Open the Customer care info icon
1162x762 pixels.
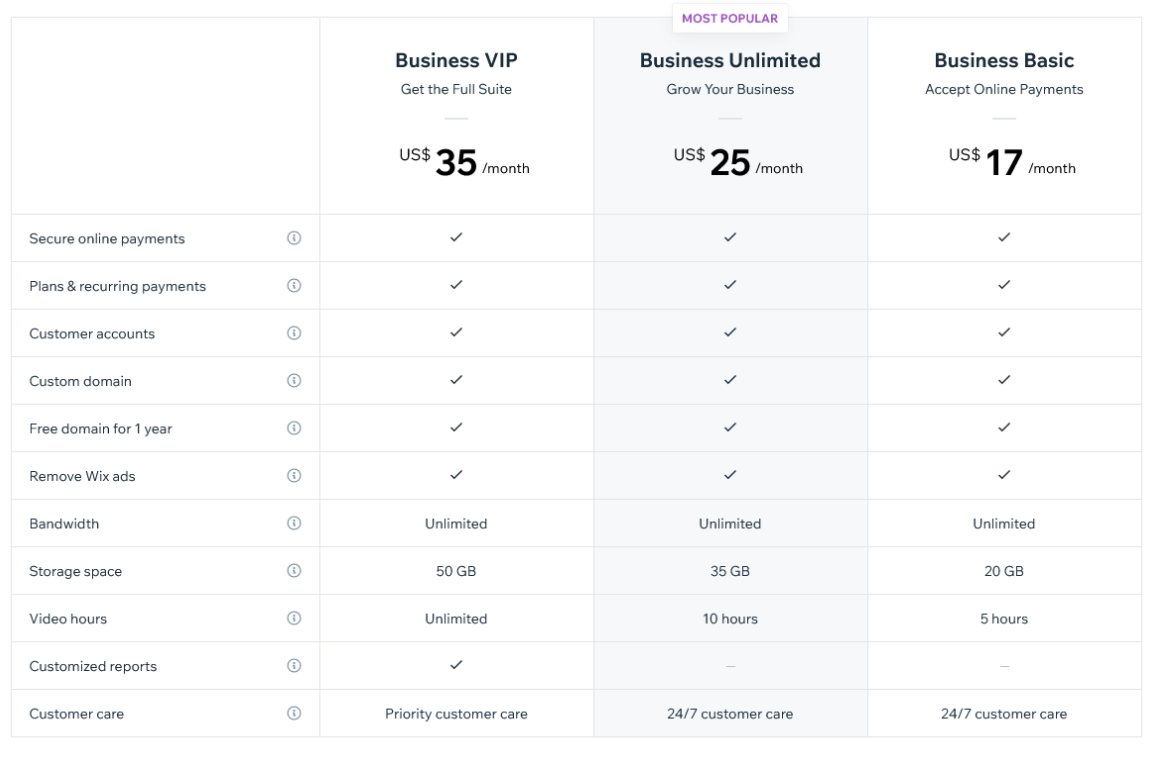click(294, 714)
